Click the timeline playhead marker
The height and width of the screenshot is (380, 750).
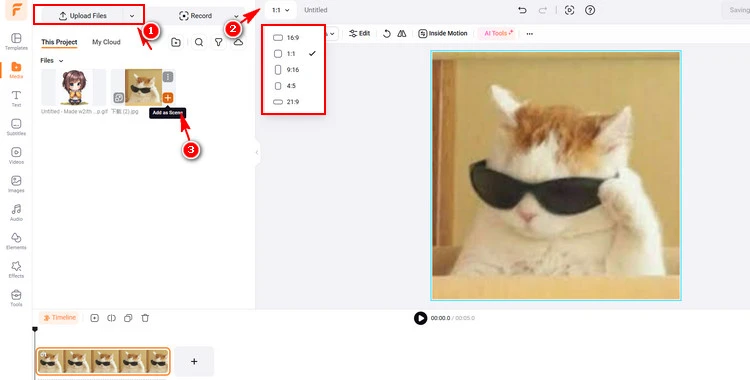[35, 329]
